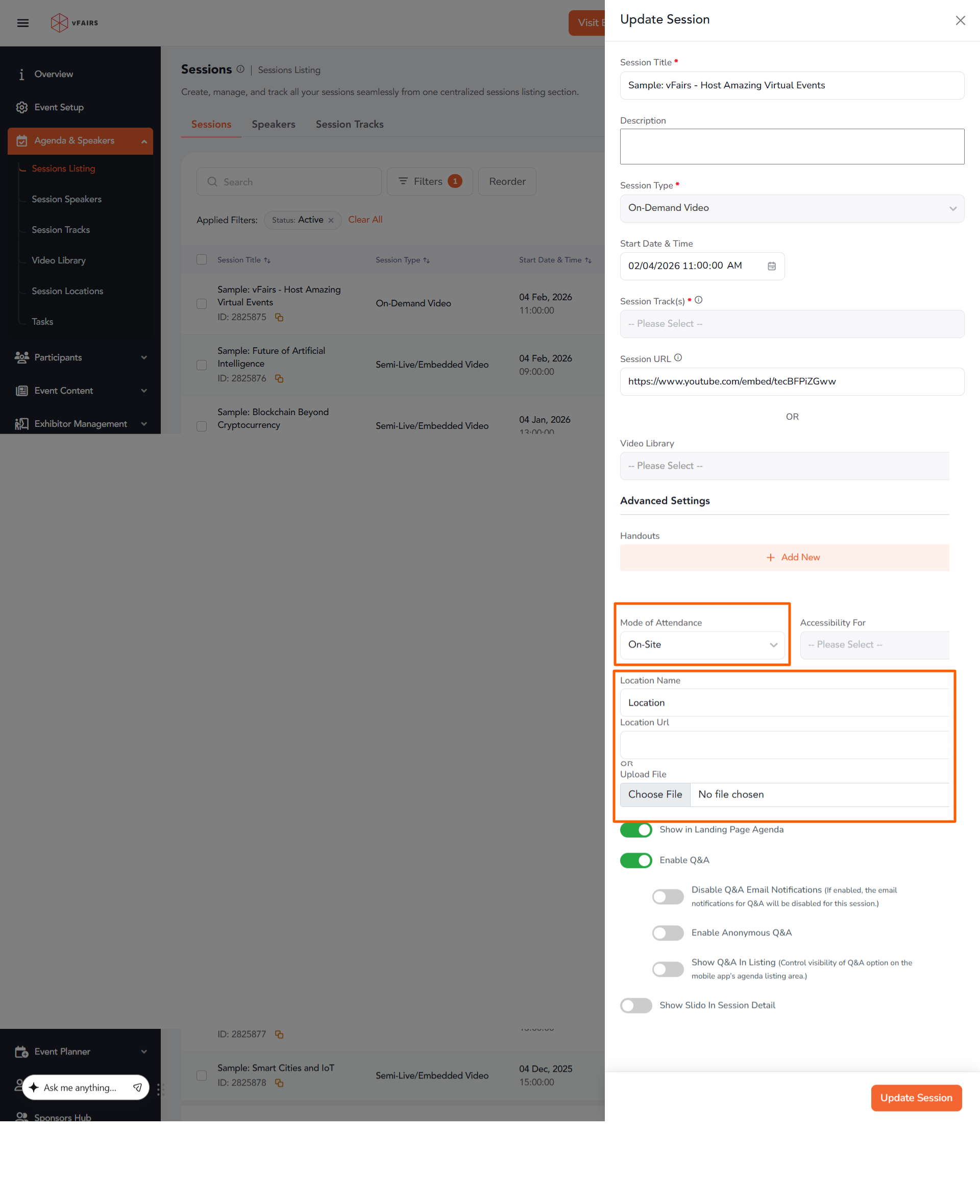Screen dimensions: 980x1204
Task: Turn on Enable Anonymous Q&A
Action: [x=667, y=933]
